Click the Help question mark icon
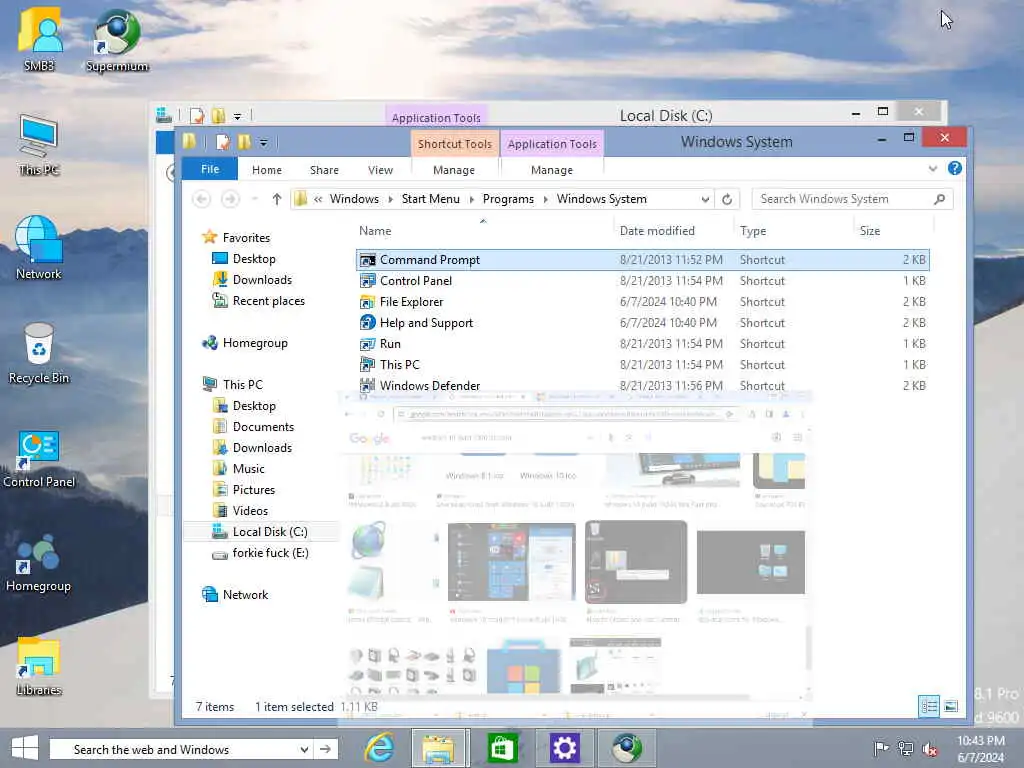 (x=955, y=168)
